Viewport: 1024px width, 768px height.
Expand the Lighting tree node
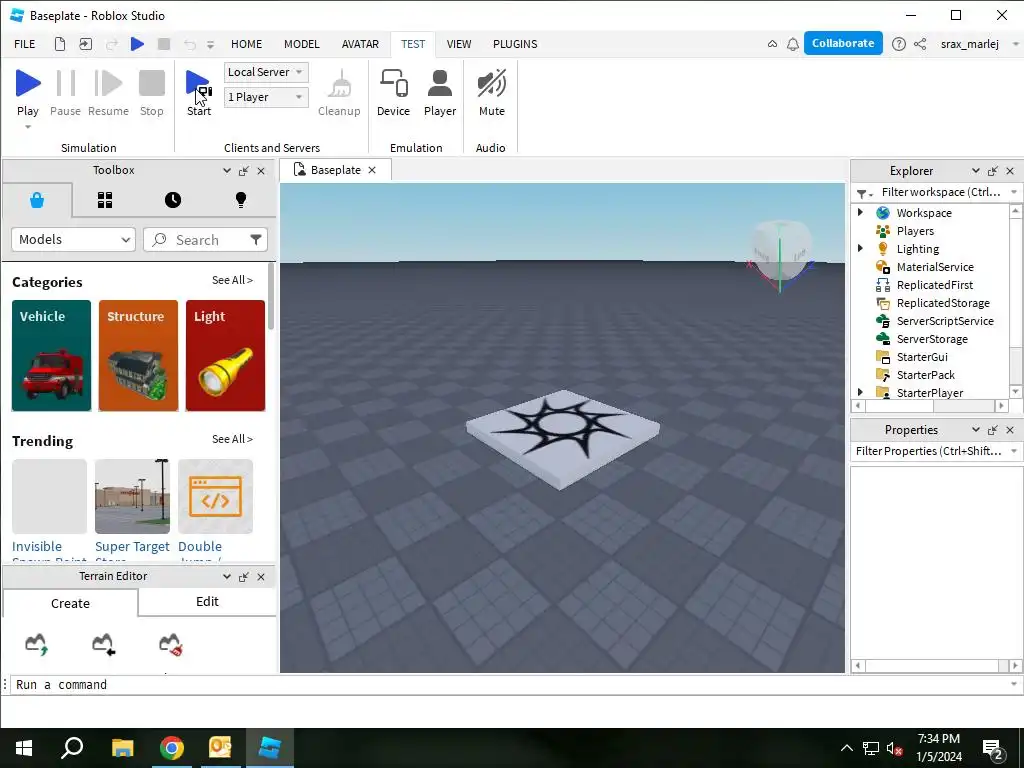(860, 248)
